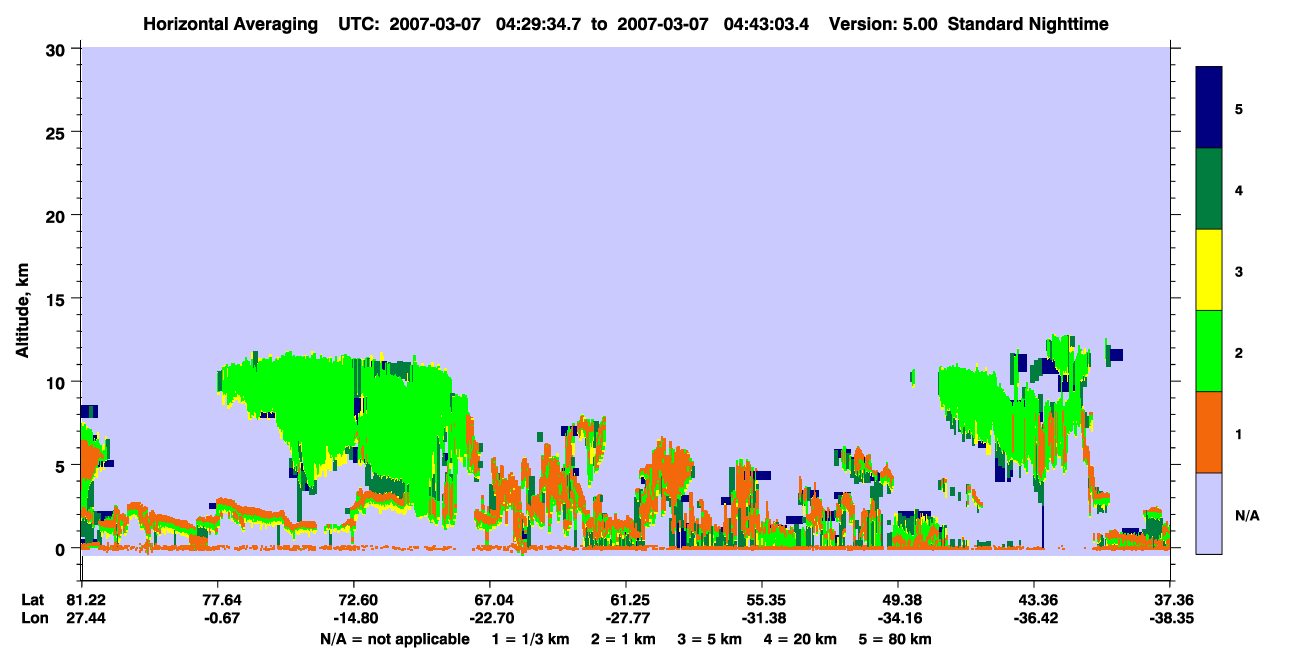Click the longitude value -34.16
The image size is (1300, 667).
point(898,619)
